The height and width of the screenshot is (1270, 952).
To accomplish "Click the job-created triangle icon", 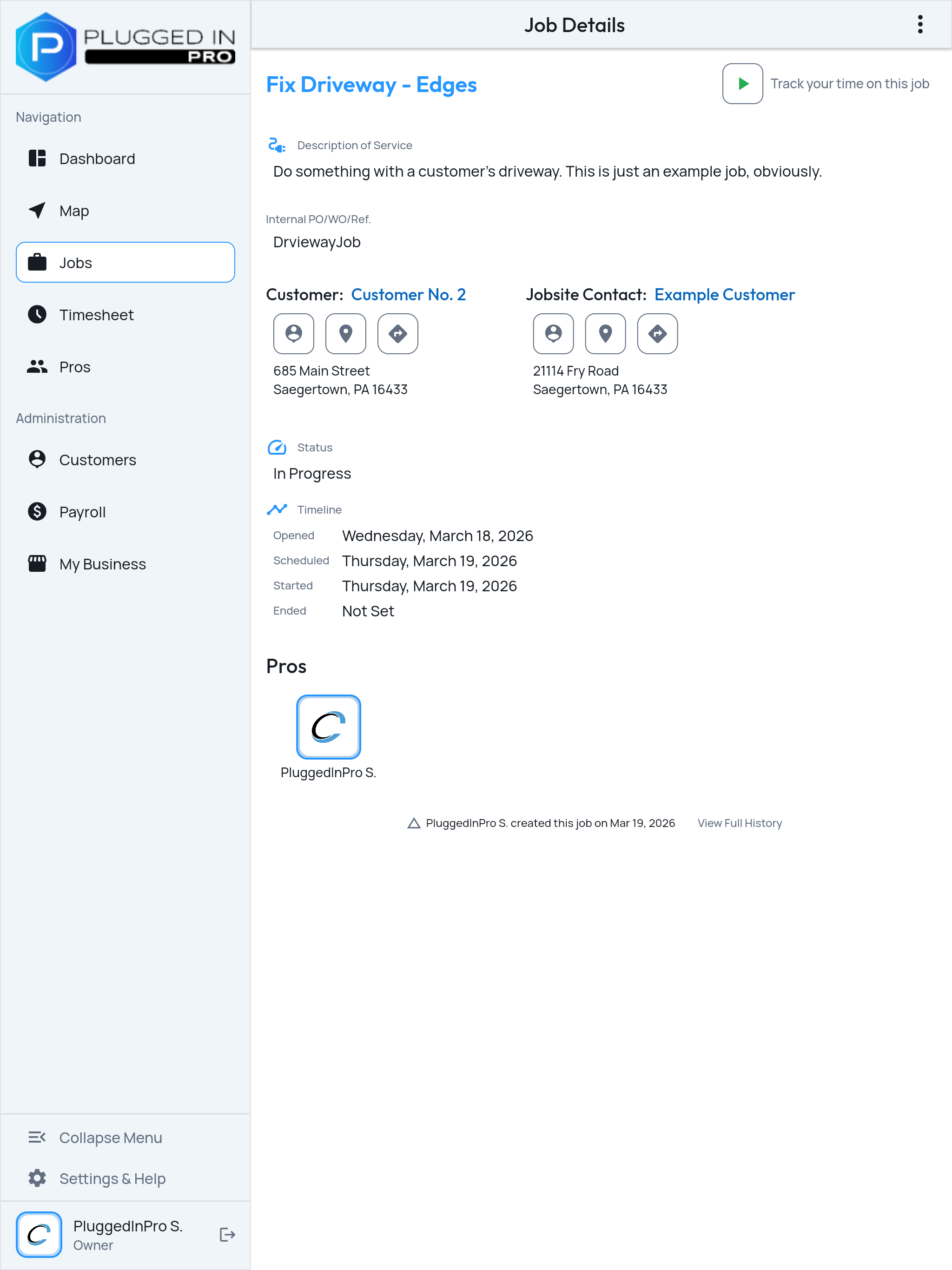I will click(413, 823).
